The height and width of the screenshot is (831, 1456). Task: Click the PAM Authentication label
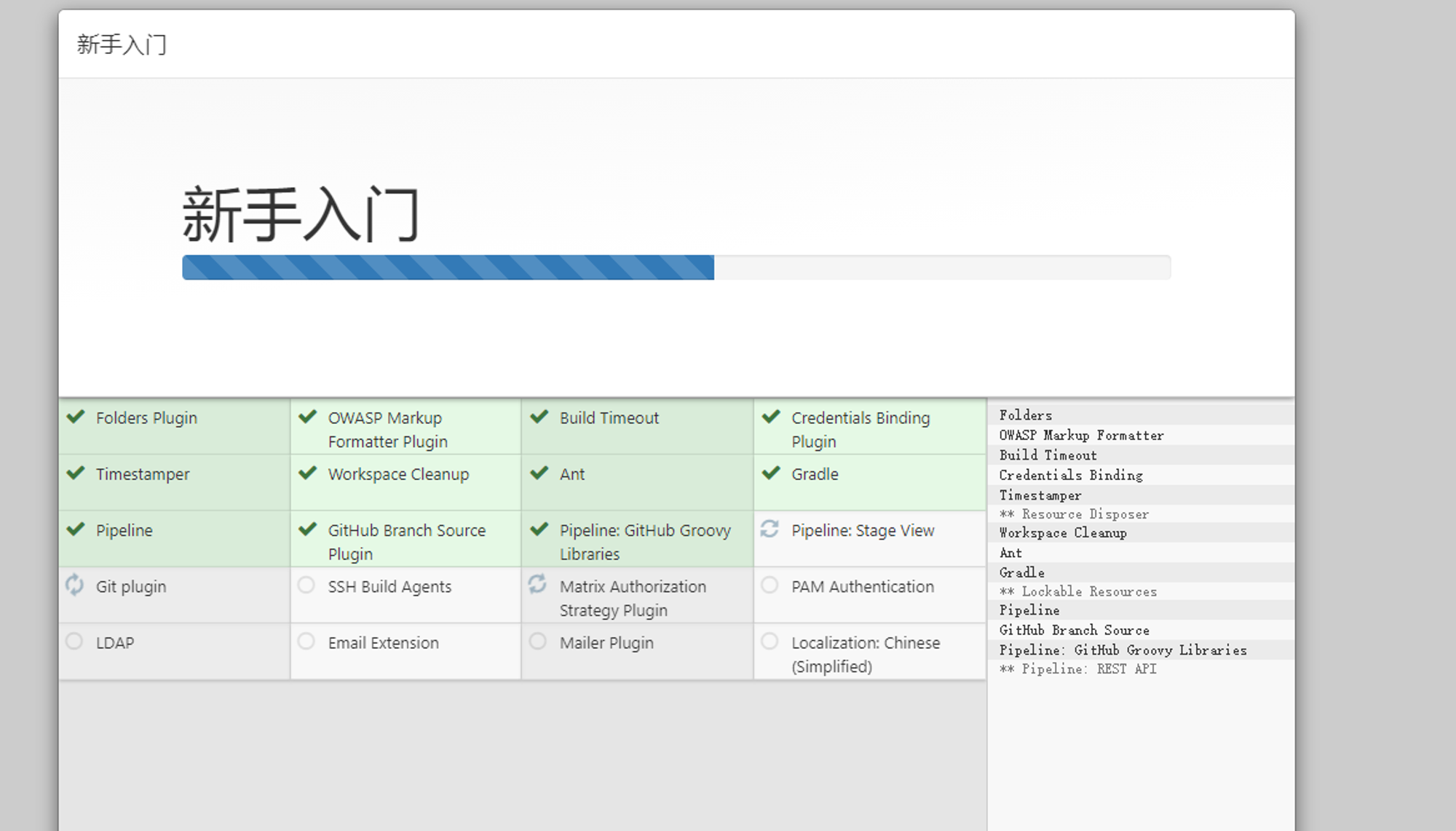pyautogui.click(x=863, y=586)
